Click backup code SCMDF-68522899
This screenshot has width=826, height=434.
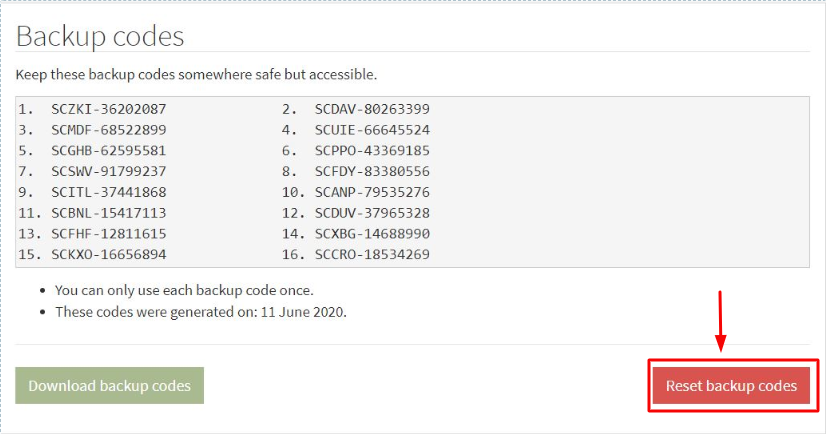(x=108, y=129)
